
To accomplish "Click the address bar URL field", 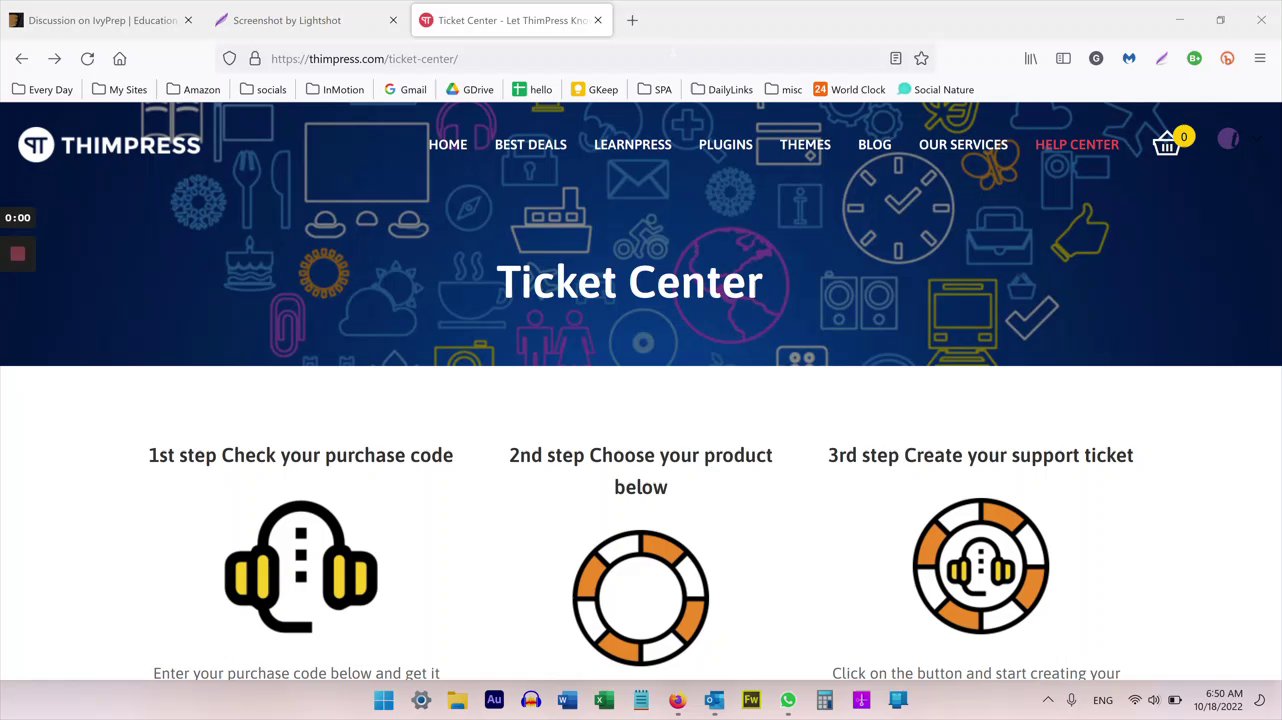I will click(575, 59).
